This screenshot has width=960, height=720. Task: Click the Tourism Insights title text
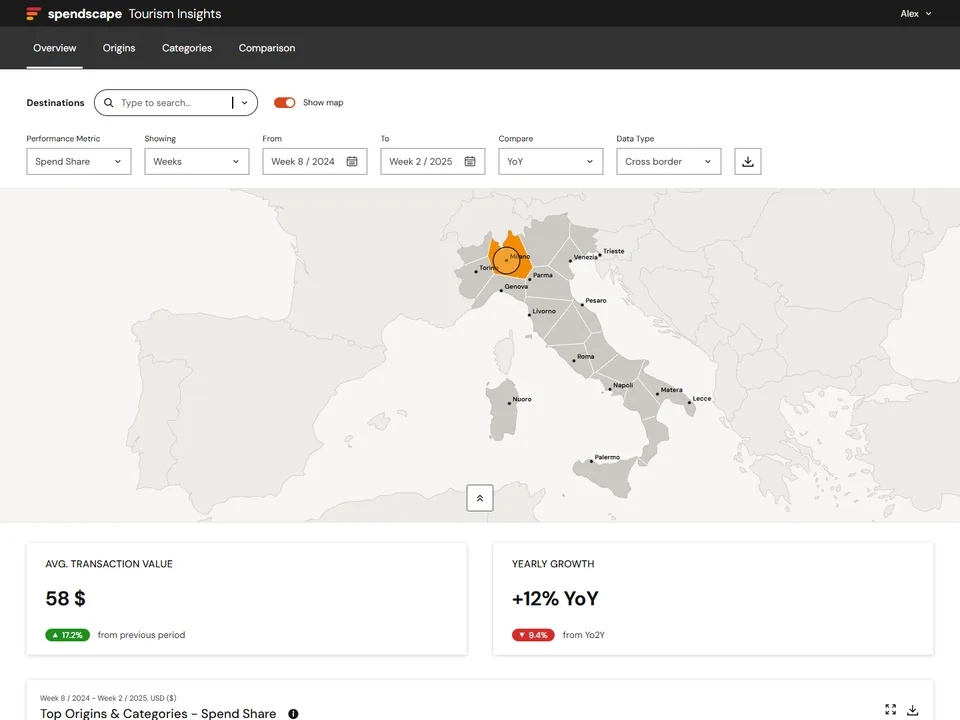(x=175, y=13)
